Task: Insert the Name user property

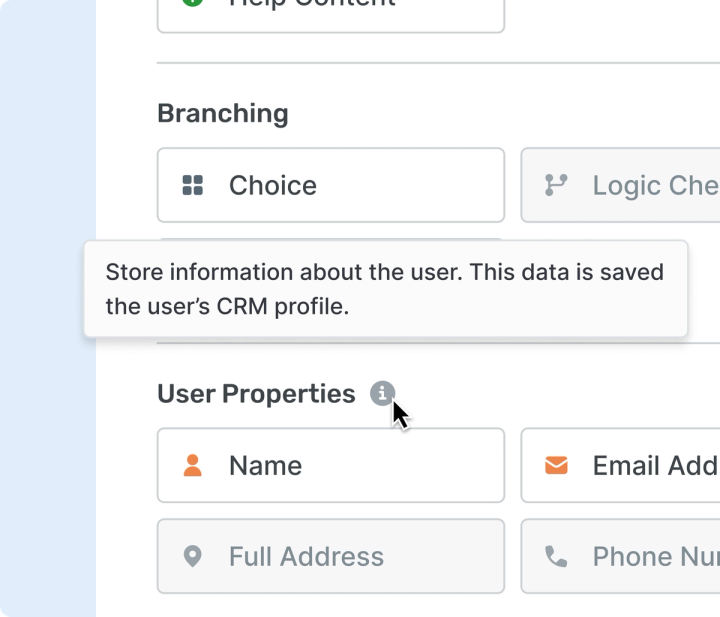Action: (x=330, y=465)
